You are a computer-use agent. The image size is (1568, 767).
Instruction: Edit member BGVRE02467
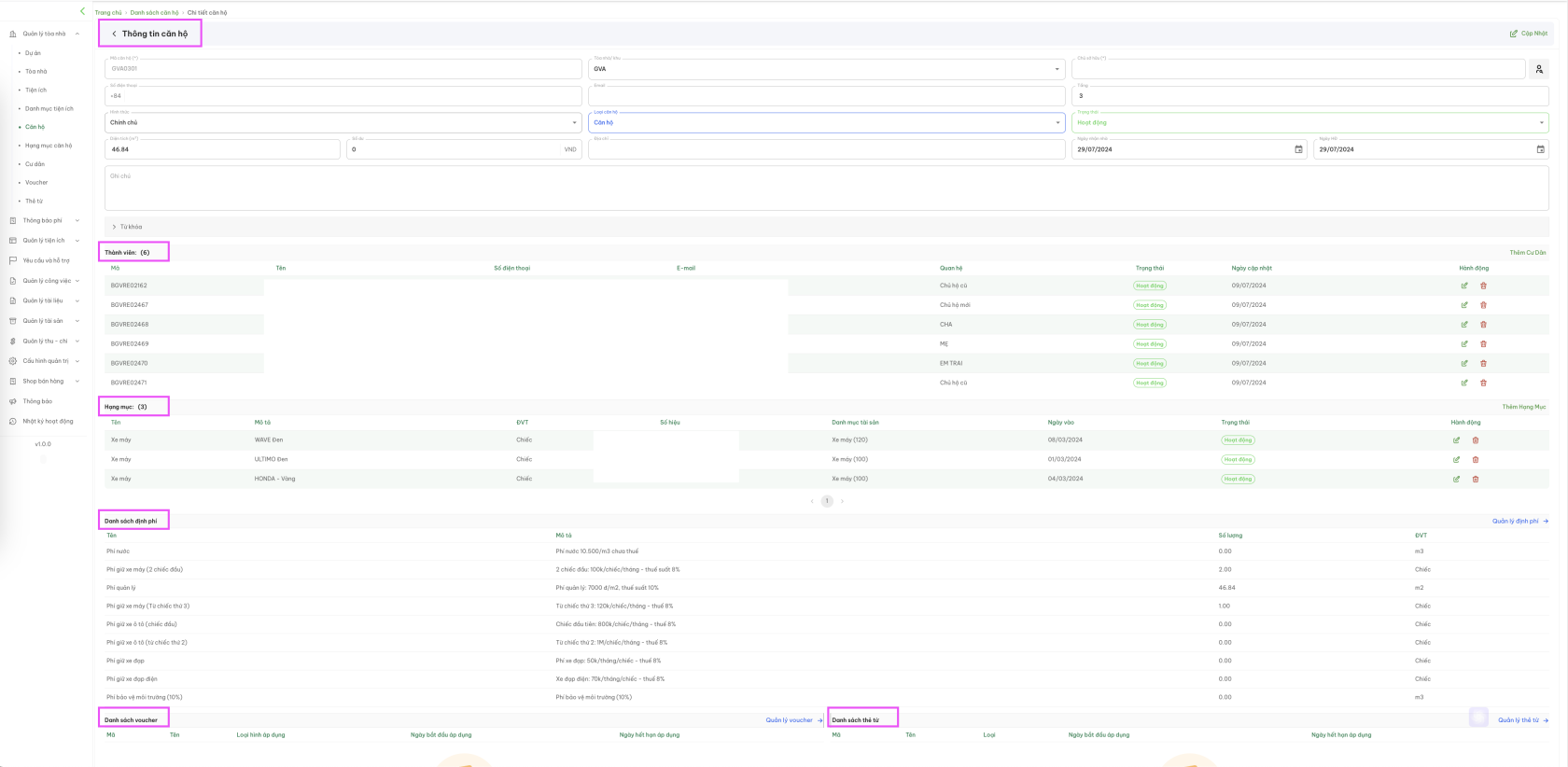1463,305
